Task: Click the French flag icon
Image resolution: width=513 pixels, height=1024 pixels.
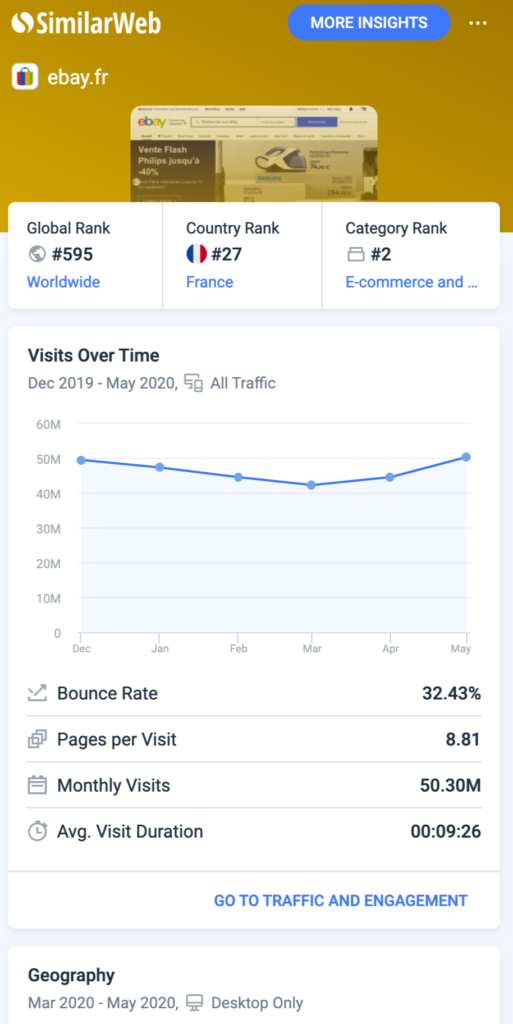Action: [x=196, y=254]
